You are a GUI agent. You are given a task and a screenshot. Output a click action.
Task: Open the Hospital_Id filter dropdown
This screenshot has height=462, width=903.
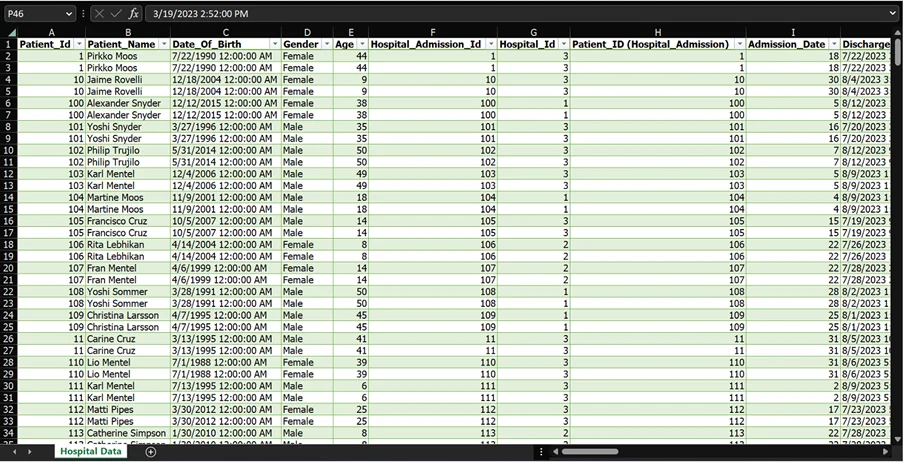coord(562,45)
